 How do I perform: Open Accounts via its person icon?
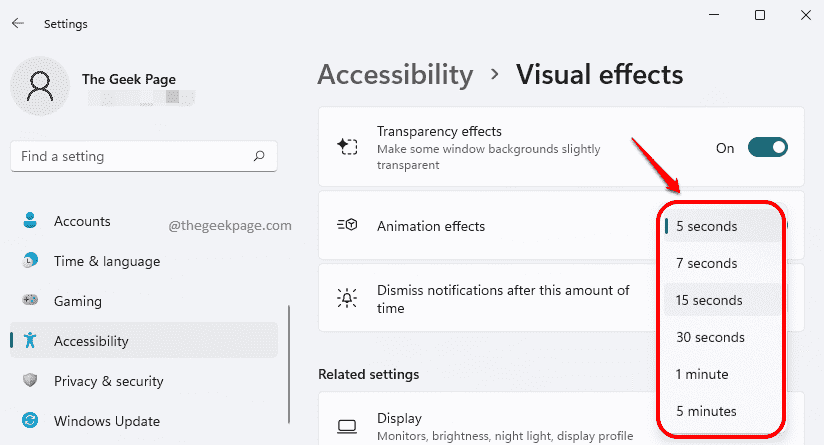[30, 221]
